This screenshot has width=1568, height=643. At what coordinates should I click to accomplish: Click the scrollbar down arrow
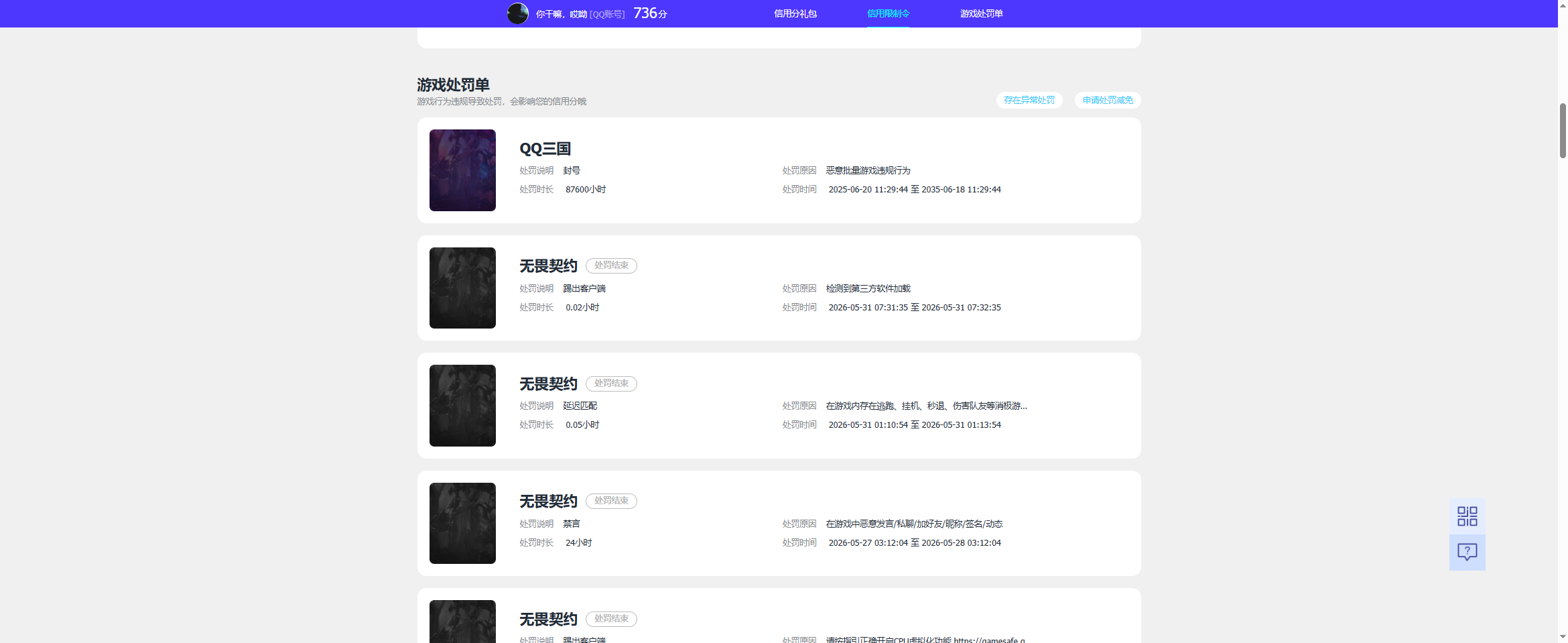point(1563,637)
